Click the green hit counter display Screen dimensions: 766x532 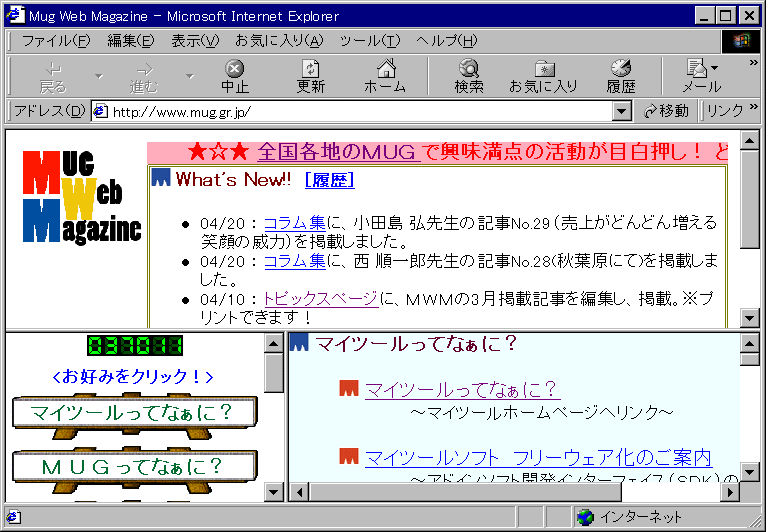(135, 345)
